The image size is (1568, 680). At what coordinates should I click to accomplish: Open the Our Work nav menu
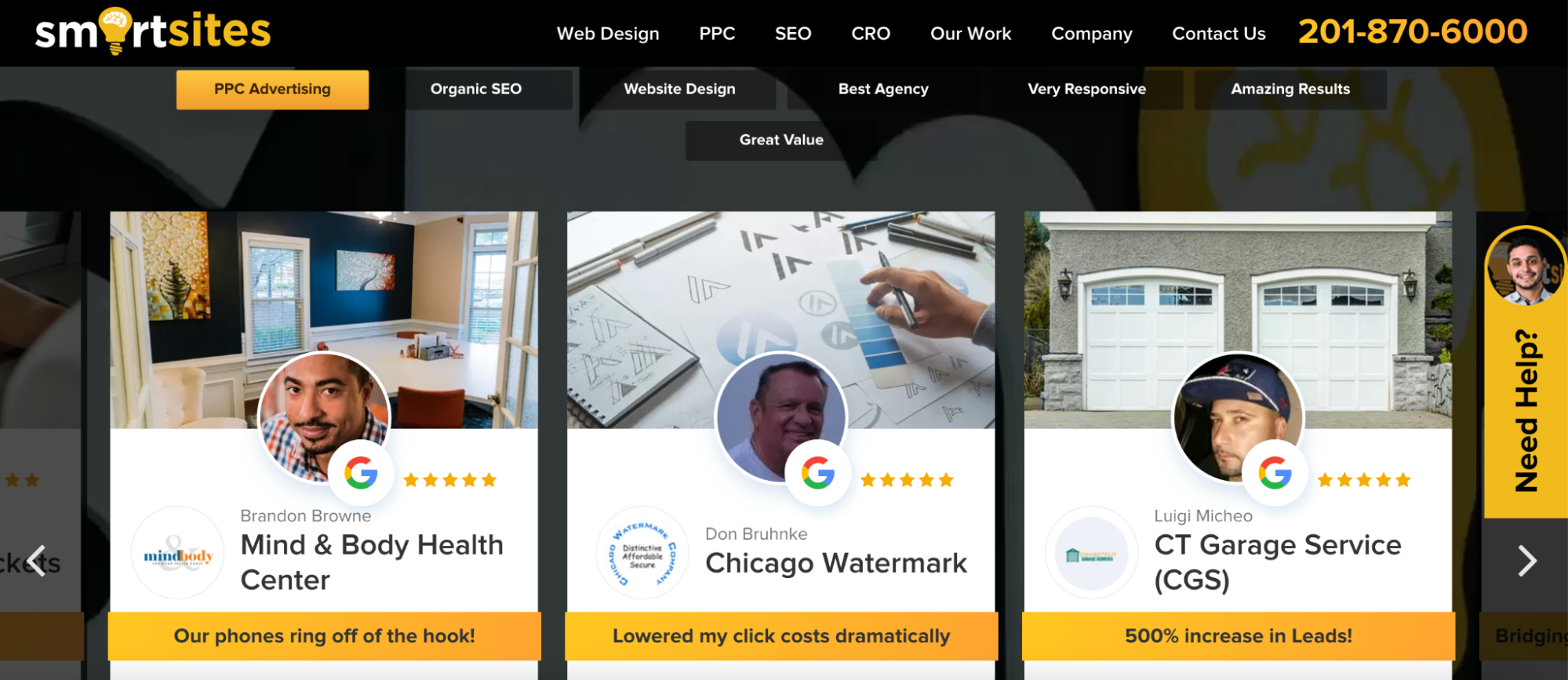(x=971, y=34)
